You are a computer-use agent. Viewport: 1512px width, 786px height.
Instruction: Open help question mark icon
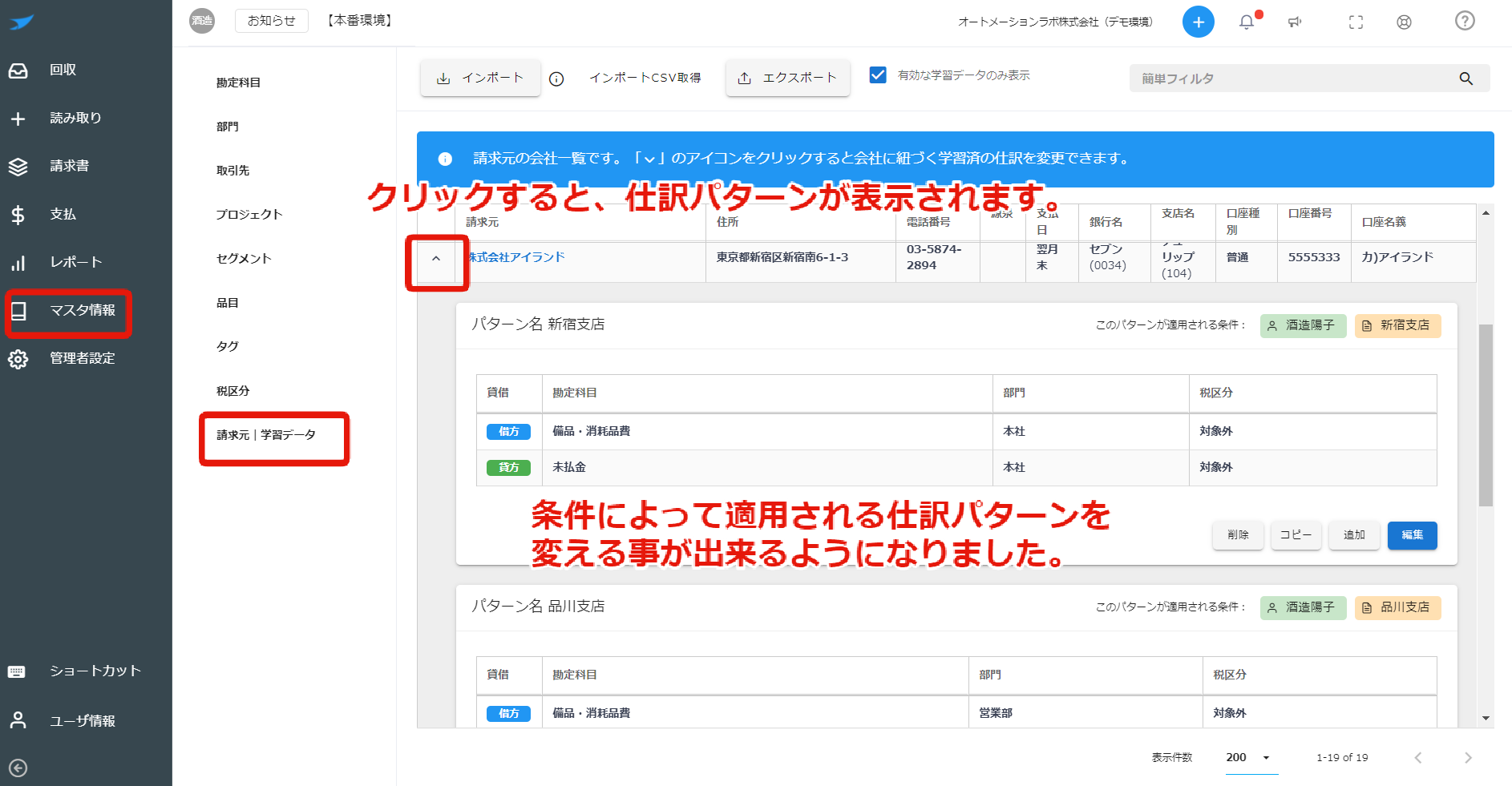1465,21
